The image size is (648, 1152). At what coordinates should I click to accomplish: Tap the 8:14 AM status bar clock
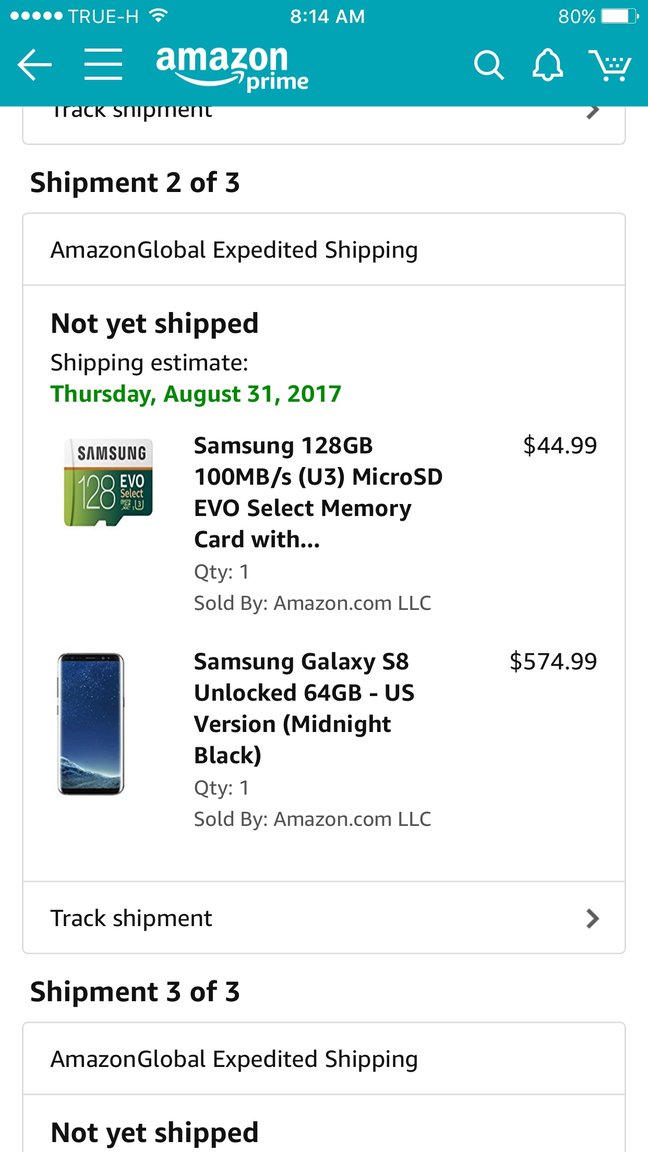click(327, 17)
